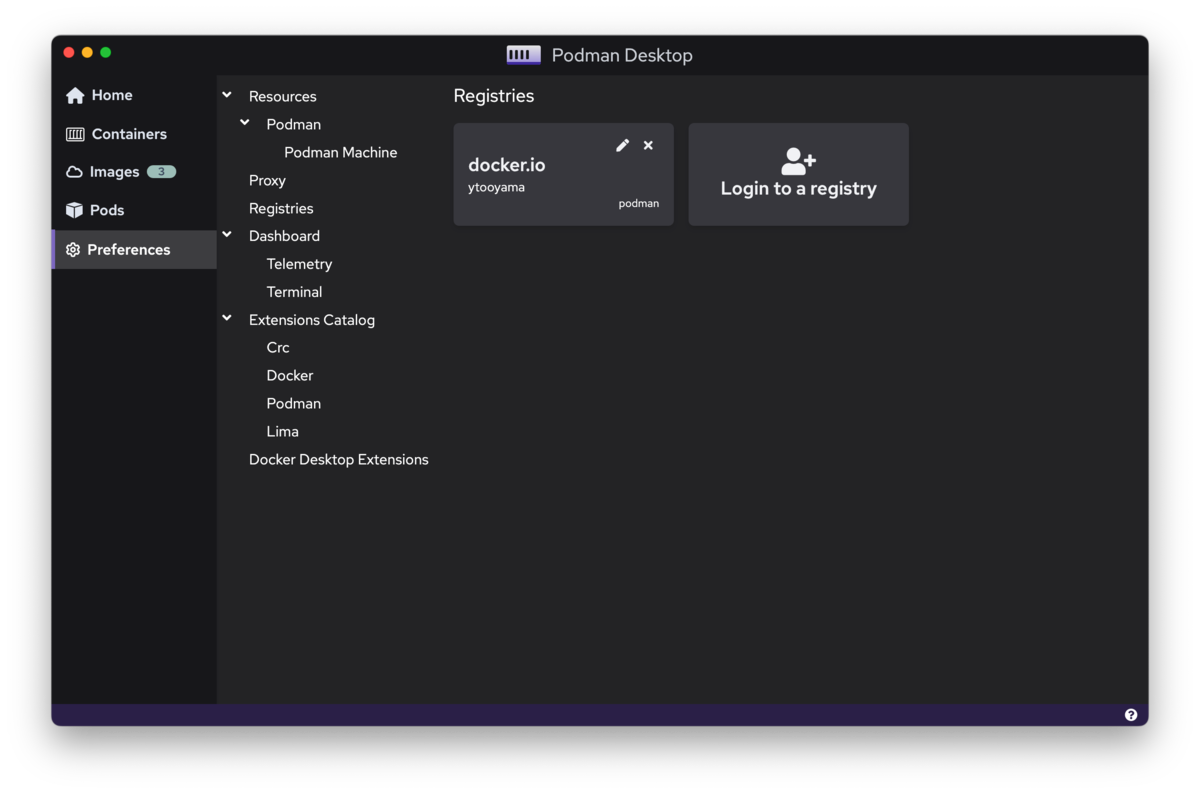Edit the docker.io registry with pencil icon
This screenshot has height=794, width=1200.
click(x=622, y=145)
